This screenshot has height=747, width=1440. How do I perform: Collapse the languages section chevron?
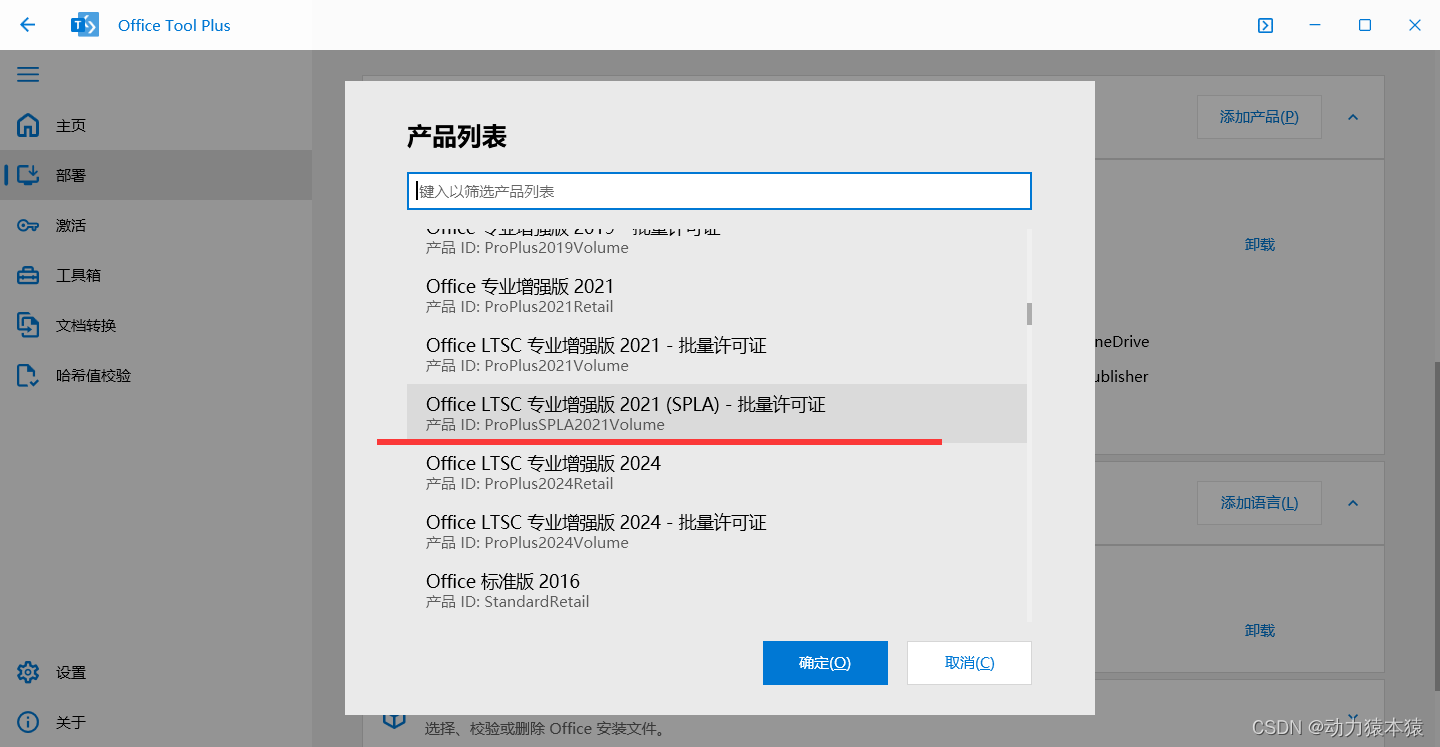1353,503
